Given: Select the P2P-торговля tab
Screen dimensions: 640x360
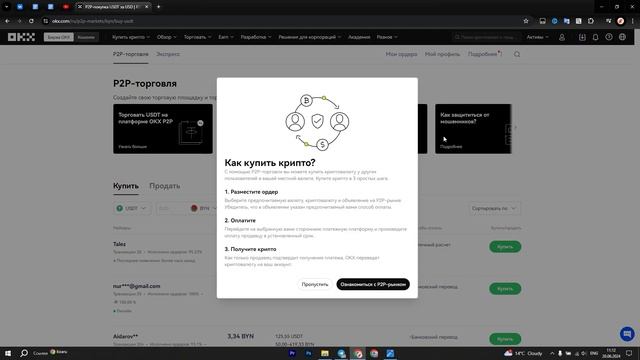Looking at the screenshot, I should (131, 54).
